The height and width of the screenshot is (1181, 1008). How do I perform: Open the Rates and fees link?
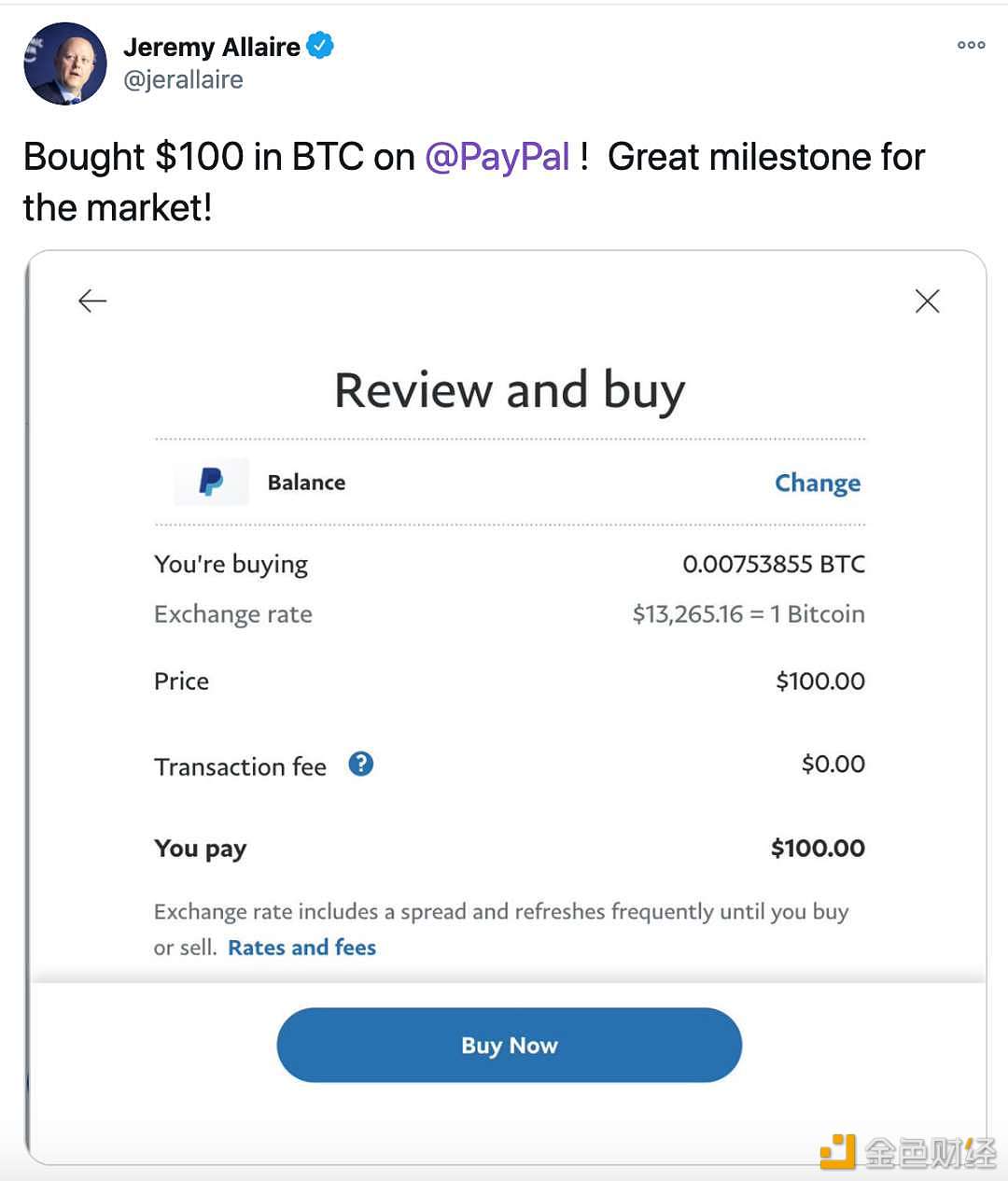coord(301,948)
